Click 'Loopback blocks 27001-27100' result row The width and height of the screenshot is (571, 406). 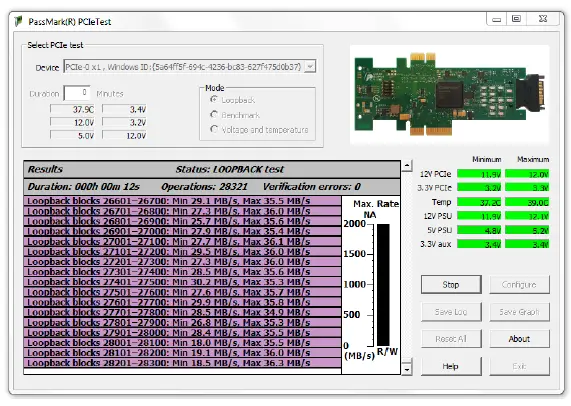point(182,242)
